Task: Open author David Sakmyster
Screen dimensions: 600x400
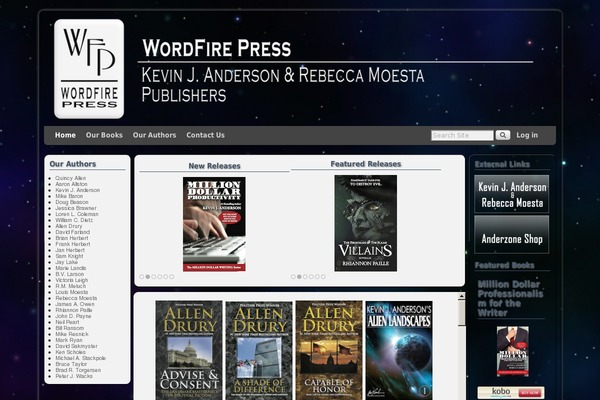Action: [x=76, y=346]
